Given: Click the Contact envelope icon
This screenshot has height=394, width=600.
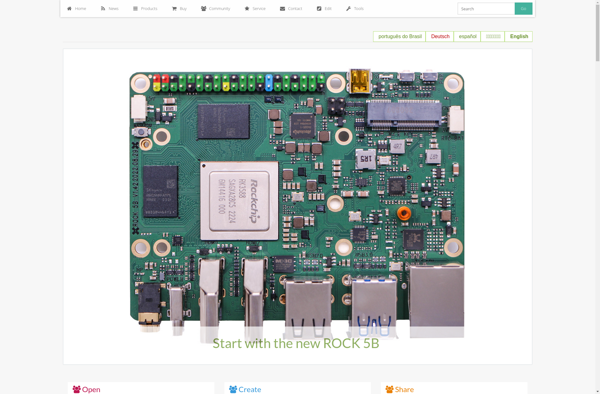Looking at the screenshot, I should [282, 8].
